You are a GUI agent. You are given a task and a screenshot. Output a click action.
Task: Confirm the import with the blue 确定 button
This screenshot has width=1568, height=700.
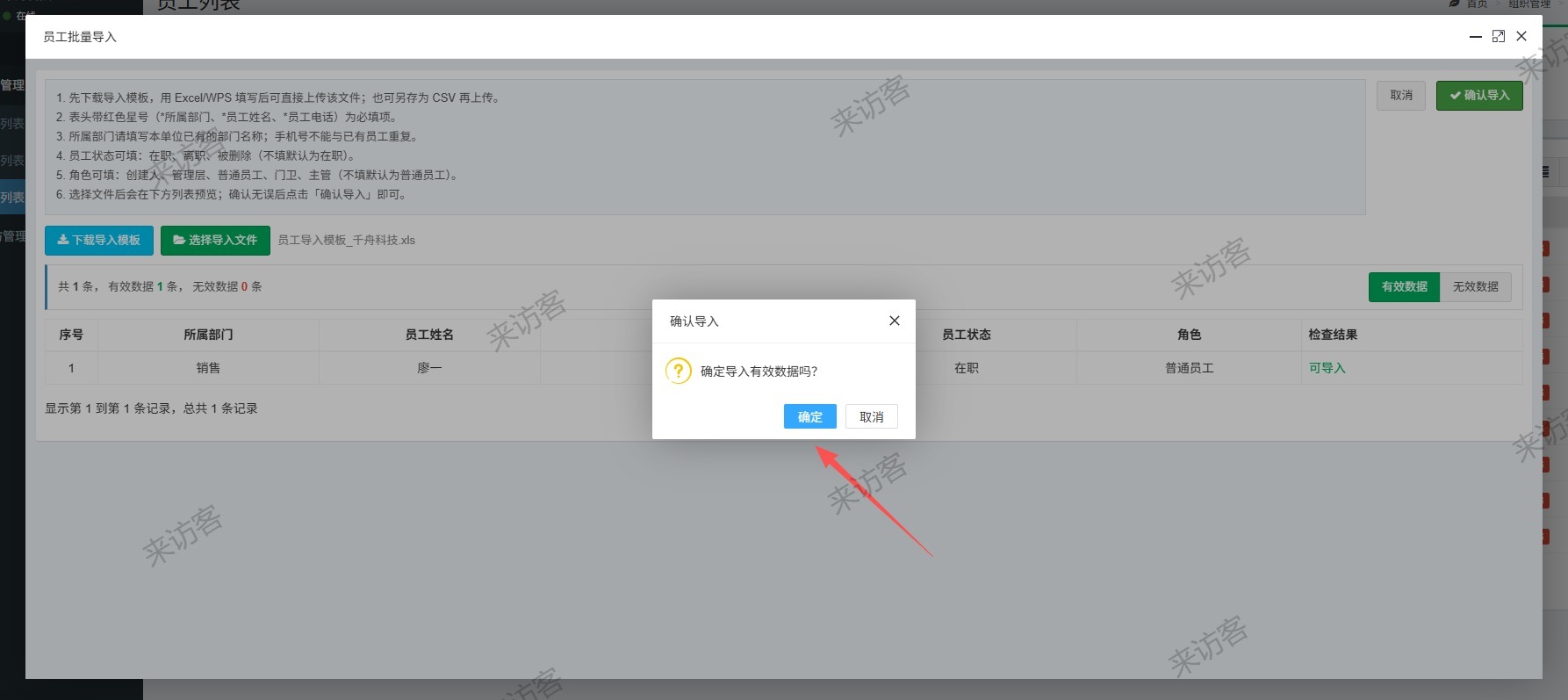tap(809, 416)
